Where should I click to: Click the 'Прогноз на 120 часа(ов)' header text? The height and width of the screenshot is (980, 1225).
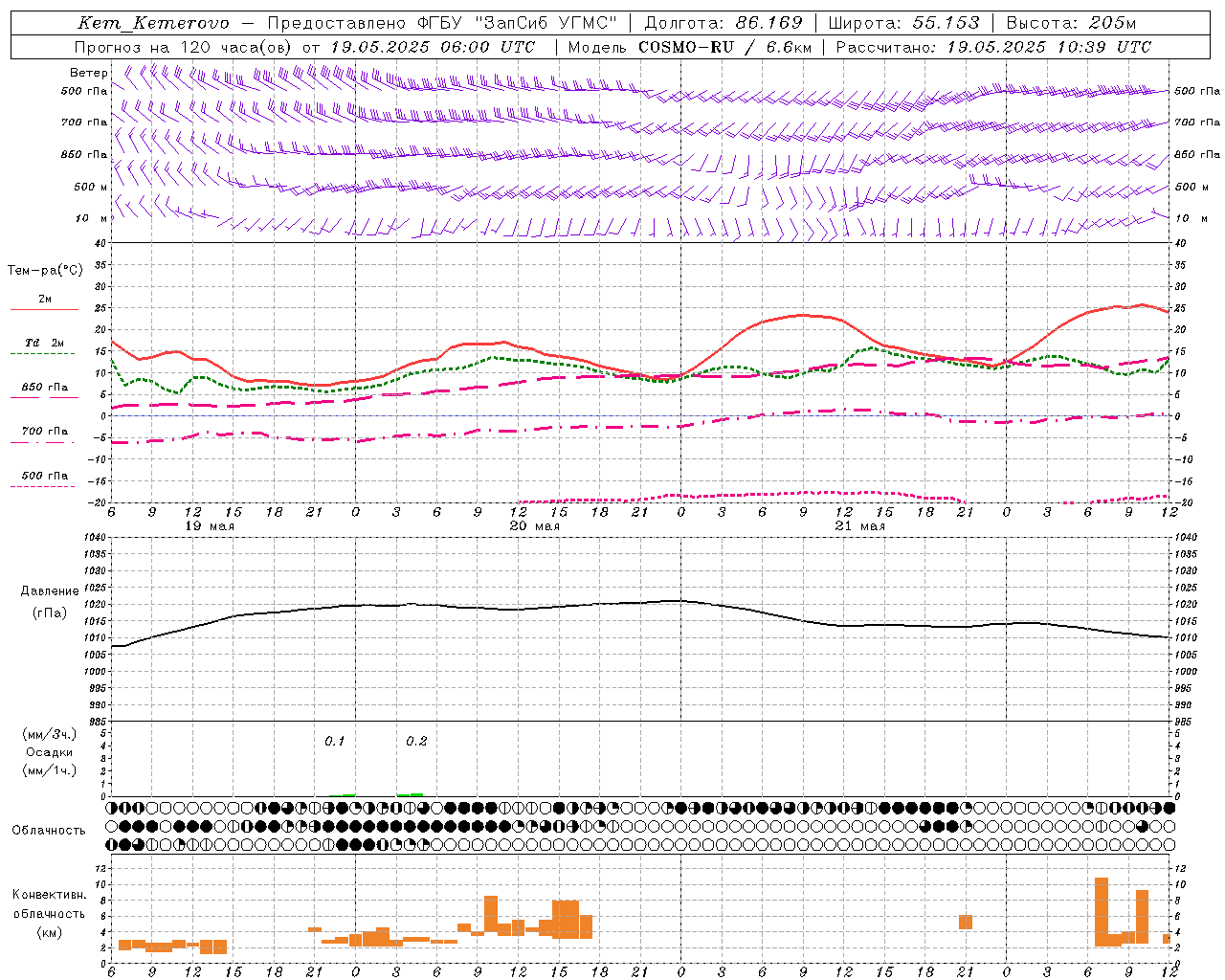tap(185, 47)
